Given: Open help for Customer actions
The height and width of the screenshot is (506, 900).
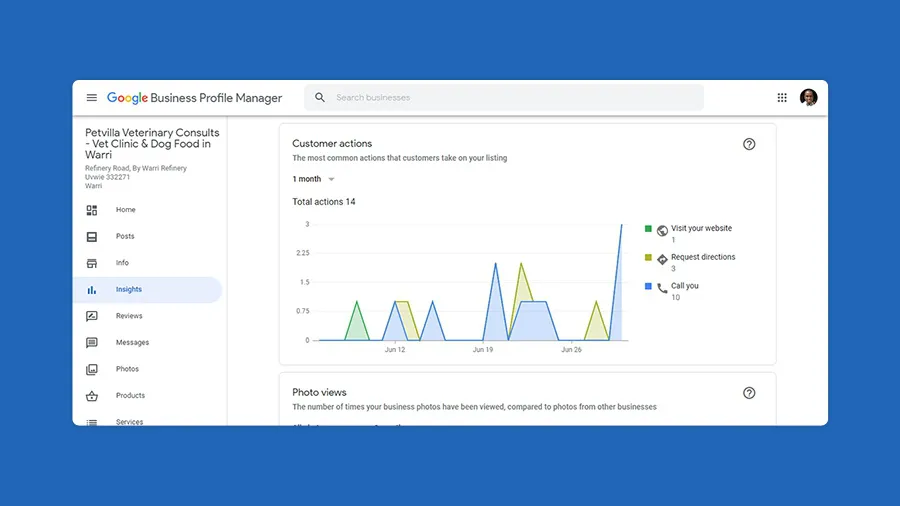Looking at the screenshot, I should point(749,144).
